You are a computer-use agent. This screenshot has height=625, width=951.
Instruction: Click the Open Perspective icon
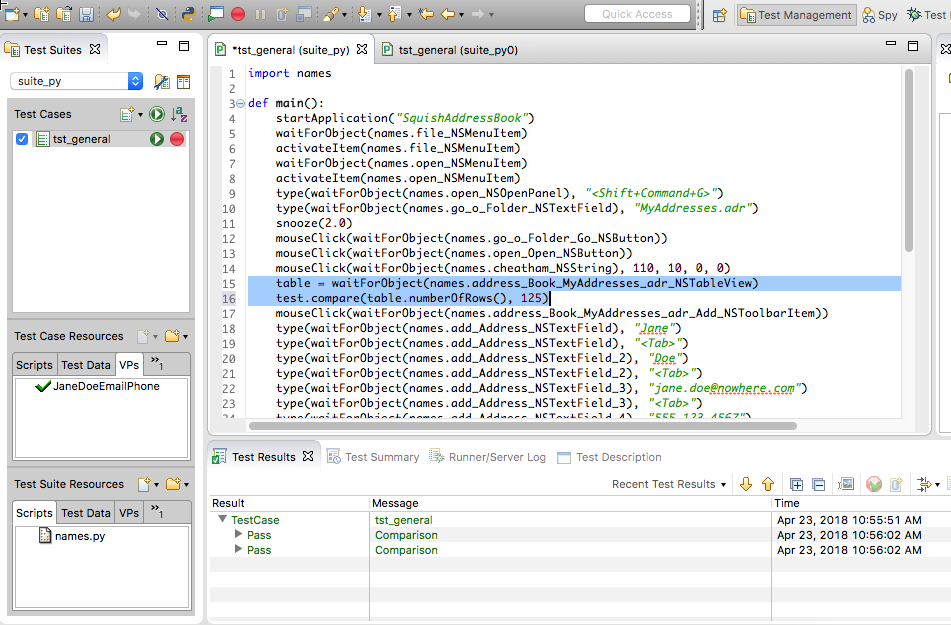(x=719, y=15)
